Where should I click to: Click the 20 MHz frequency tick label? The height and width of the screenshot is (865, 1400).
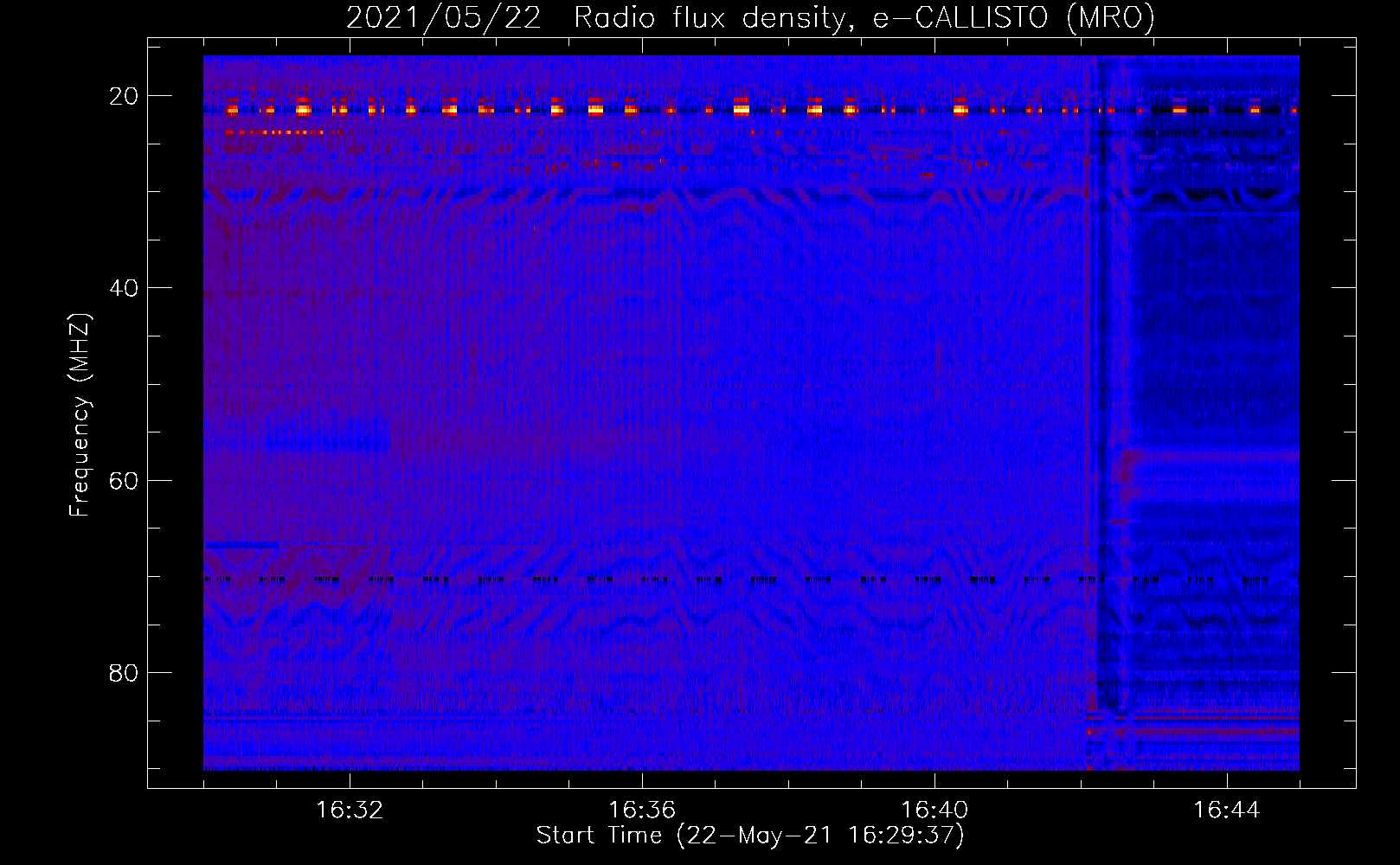pyautogui.click(x=124, y=96)
